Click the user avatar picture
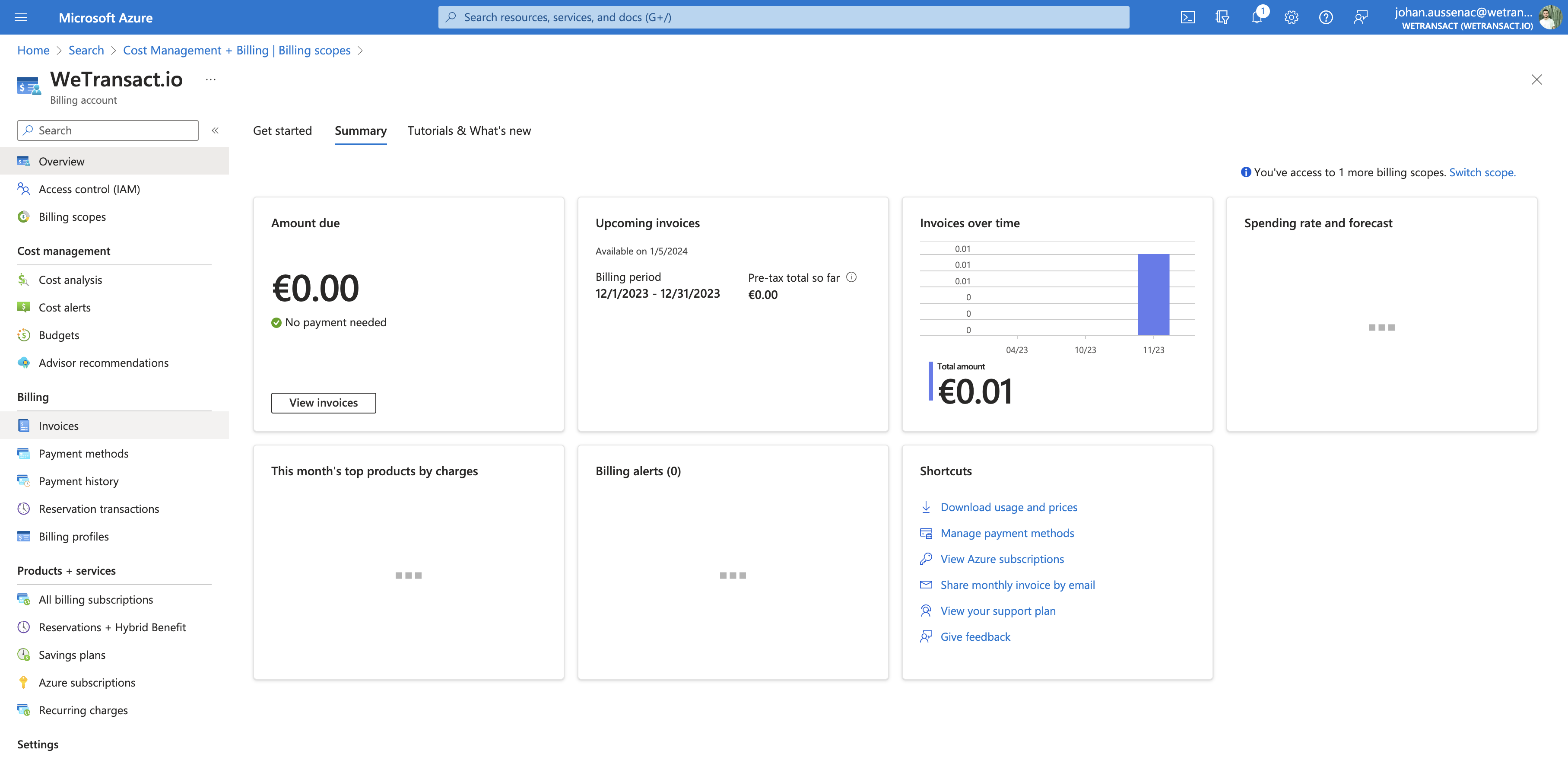Screen dimensions: 1568x757 (x=1550, y=17)
